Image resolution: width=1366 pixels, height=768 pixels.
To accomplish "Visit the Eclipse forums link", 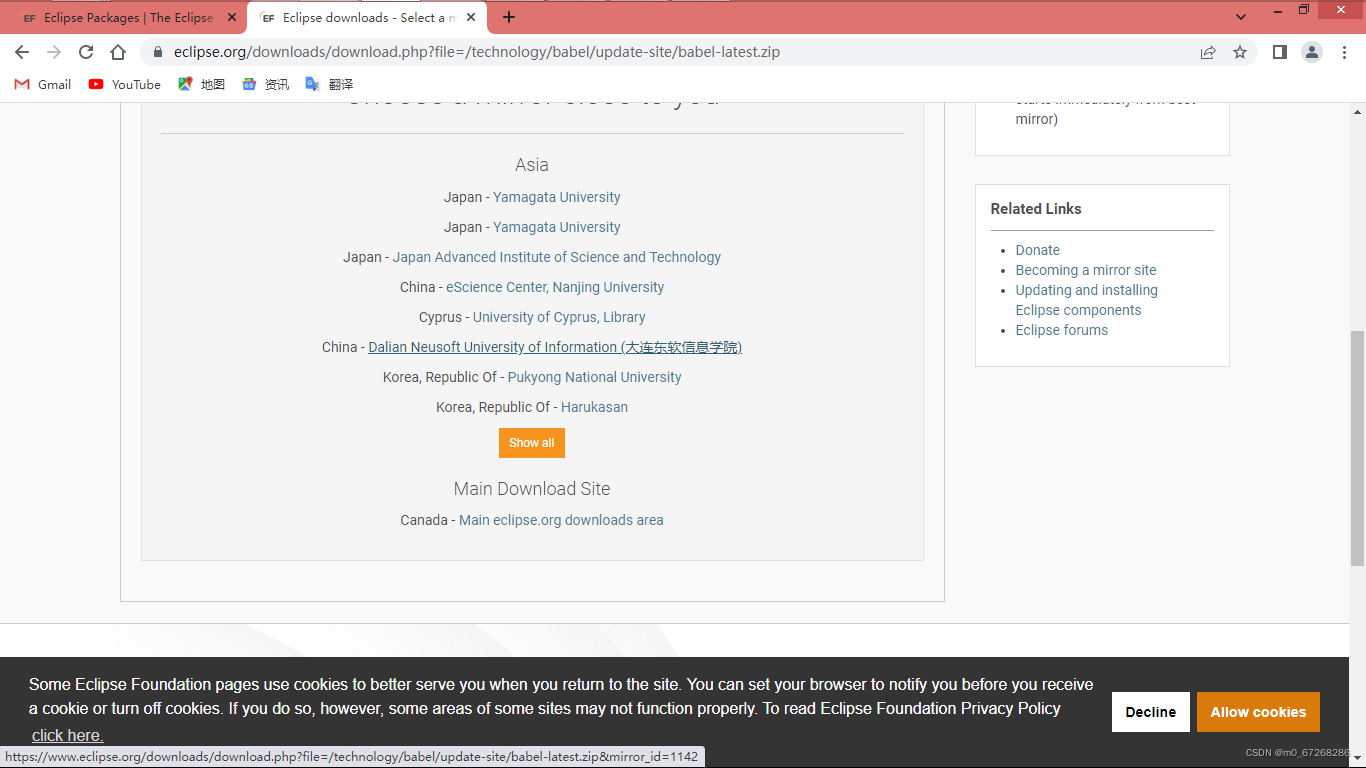I will click(1061, 330).
